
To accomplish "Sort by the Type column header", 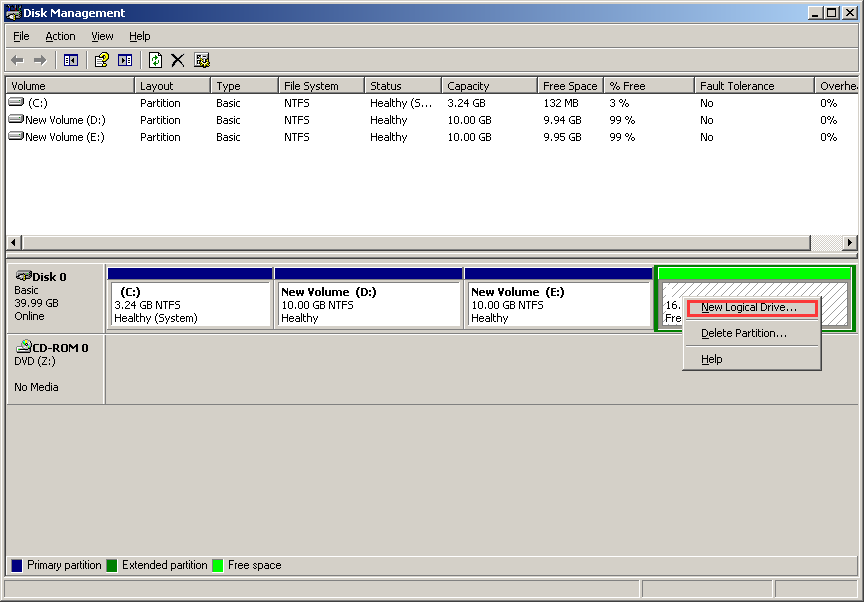I will 244,86.
